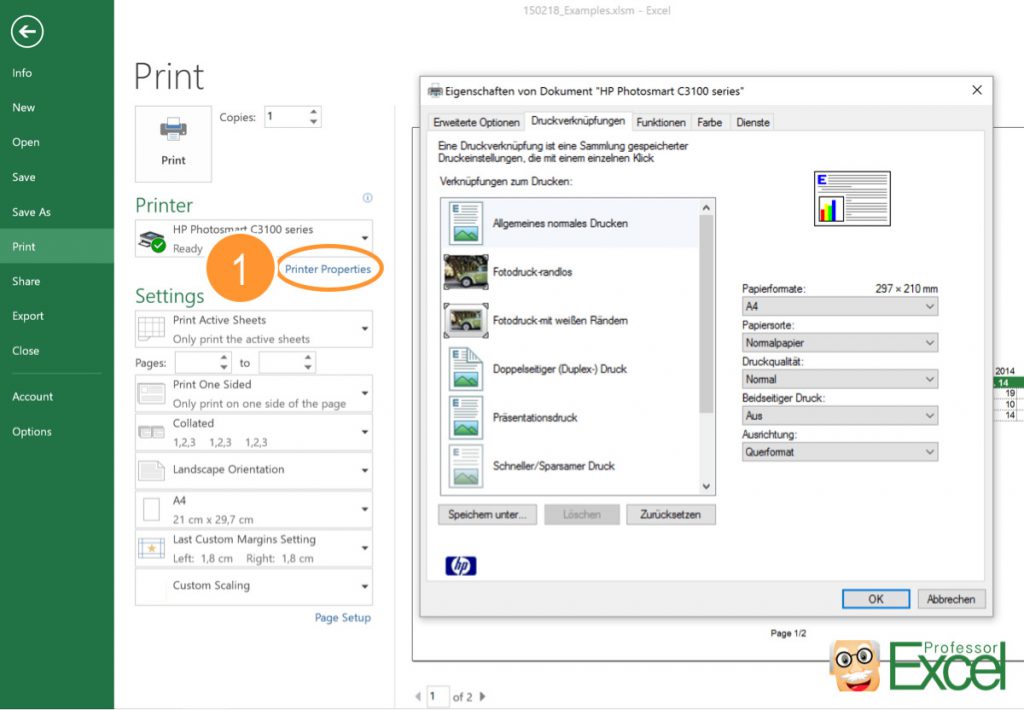
Task: Click the HP logo in the dialog
Action: click(460, 564)
